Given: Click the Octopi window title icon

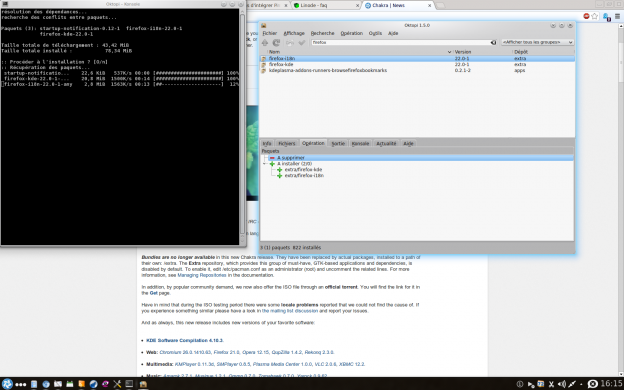Looking at the screenshot, I should click(263, 25).
